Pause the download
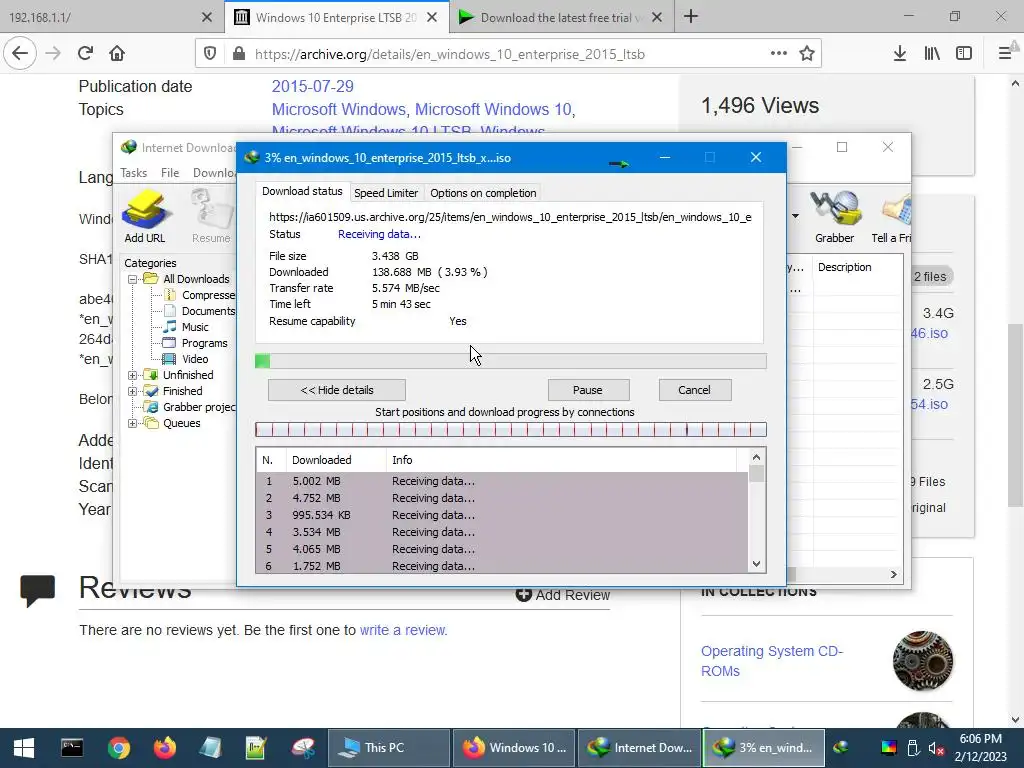This screenshot has height=768, width=1024. click(588, 390)
